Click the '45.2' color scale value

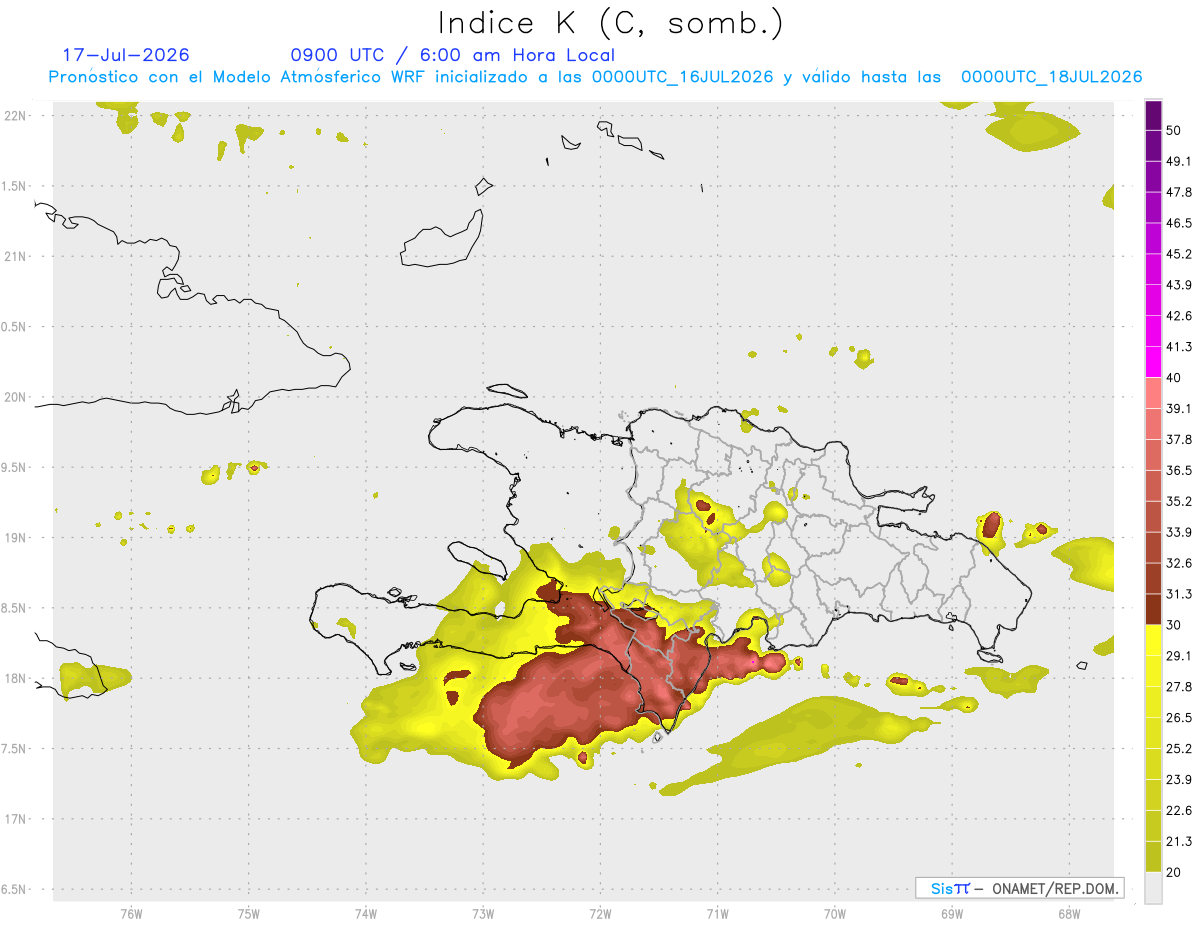[1179, 254]
